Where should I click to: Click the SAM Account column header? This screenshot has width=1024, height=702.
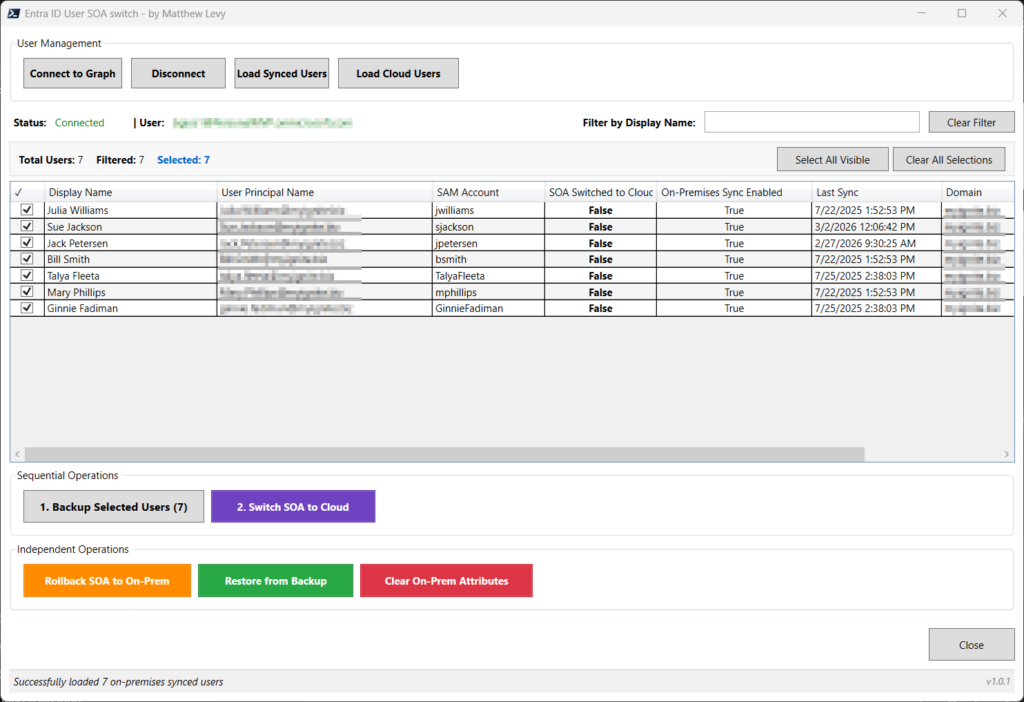487,192
